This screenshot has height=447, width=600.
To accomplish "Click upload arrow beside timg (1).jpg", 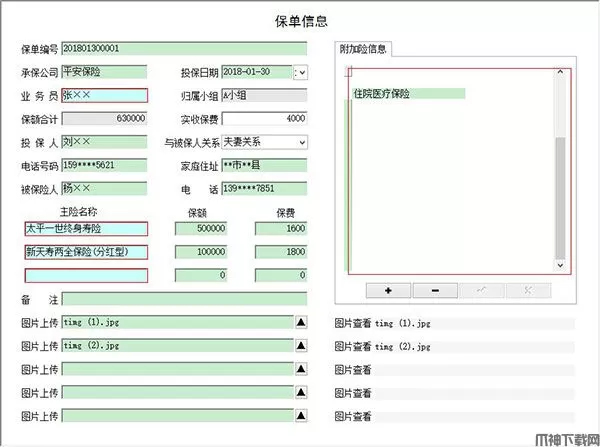I will 301,322.
